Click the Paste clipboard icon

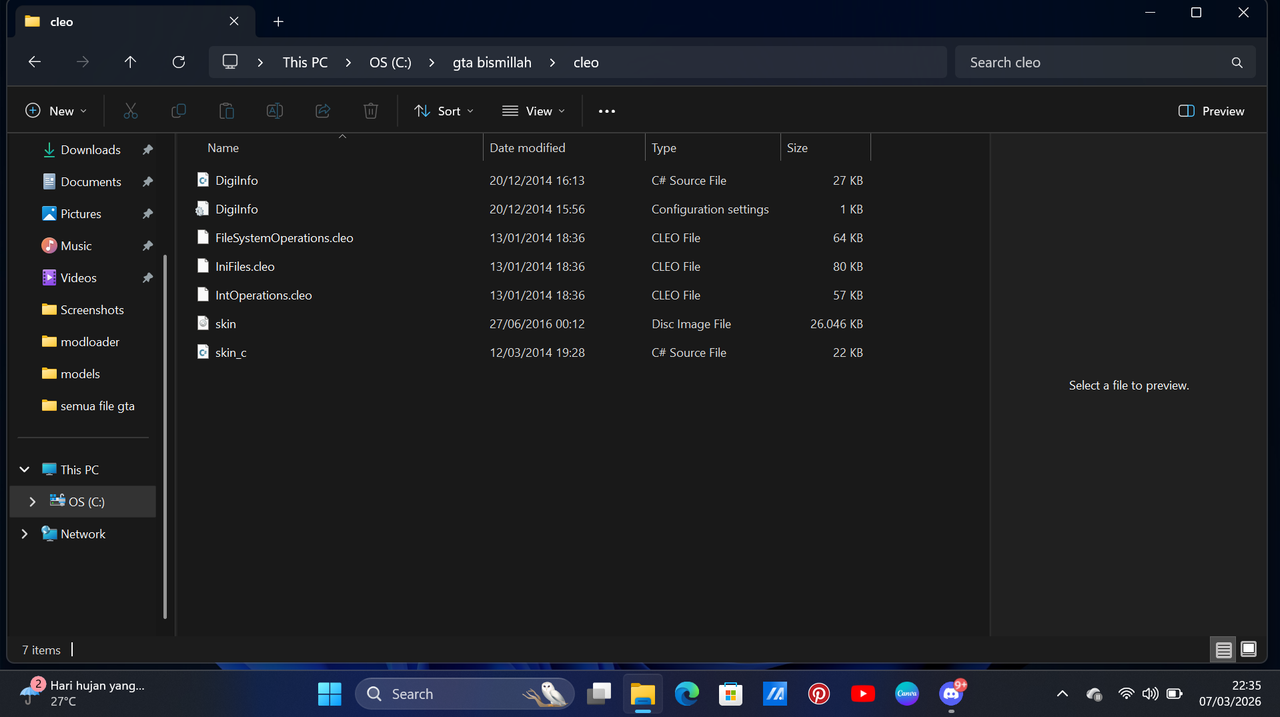[x=227, y=111]
